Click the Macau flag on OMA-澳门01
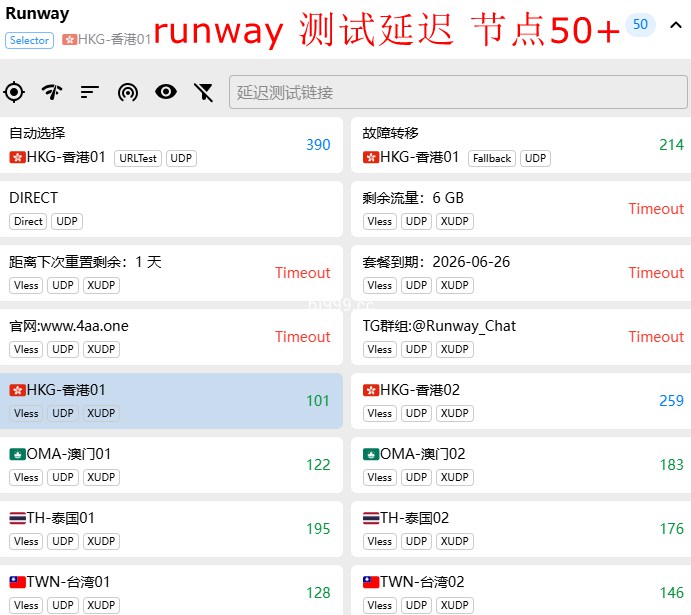Screen dimensions: 691x615 (x=18, y=454)
